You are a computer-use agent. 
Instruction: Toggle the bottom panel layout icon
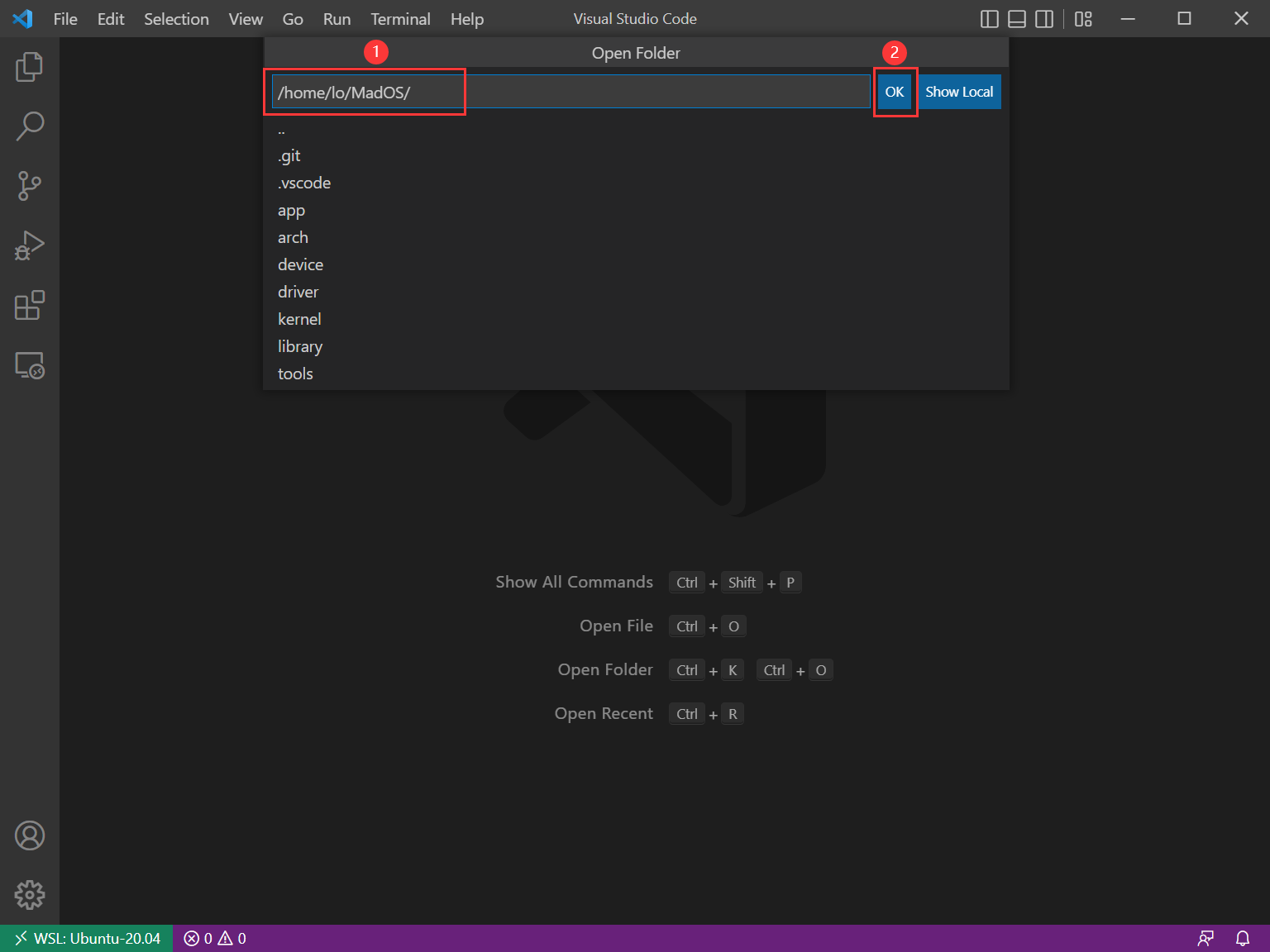click(1017, 19)
